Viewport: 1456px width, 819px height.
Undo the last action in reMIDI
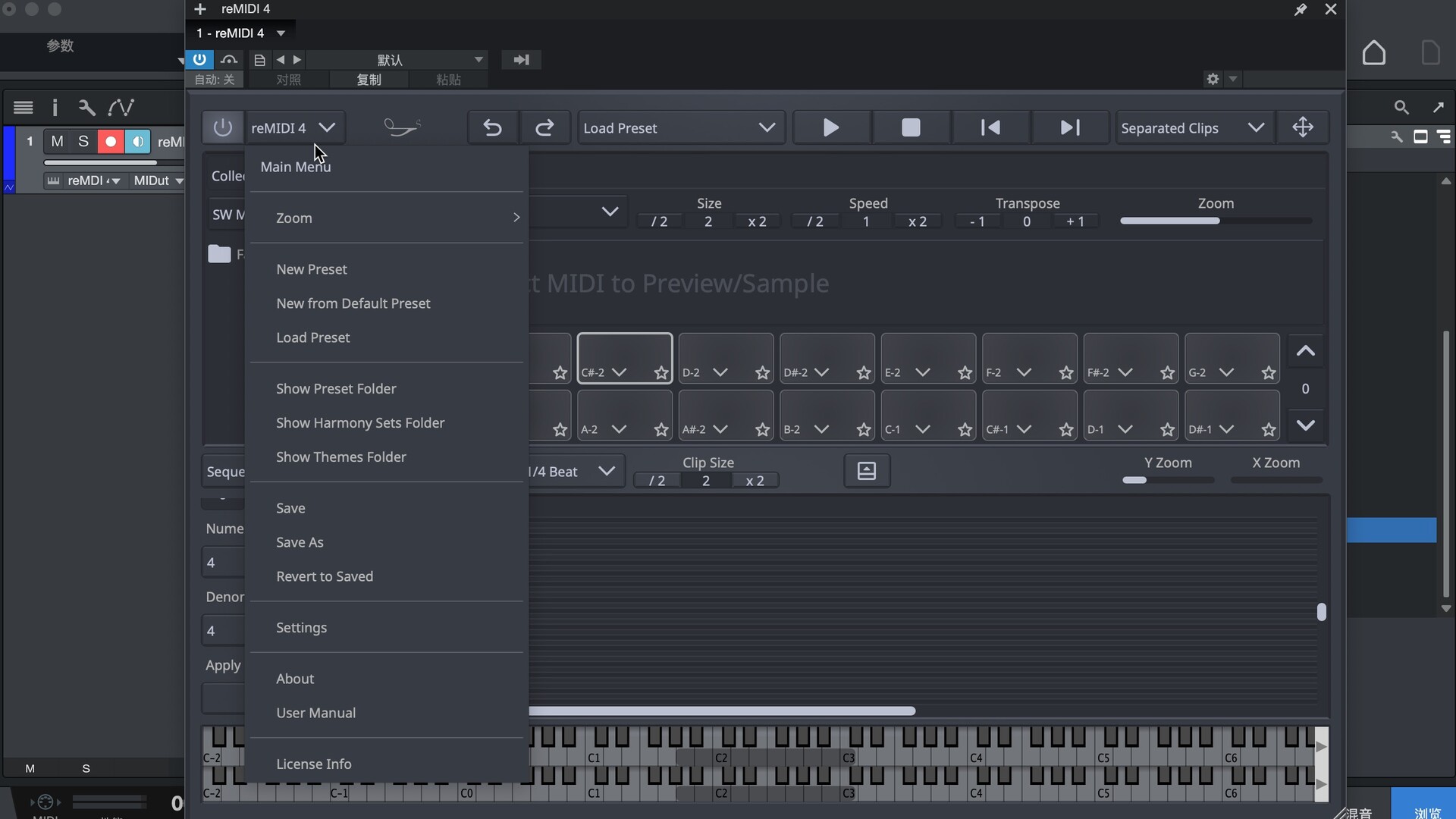click(x=493, y=127)
